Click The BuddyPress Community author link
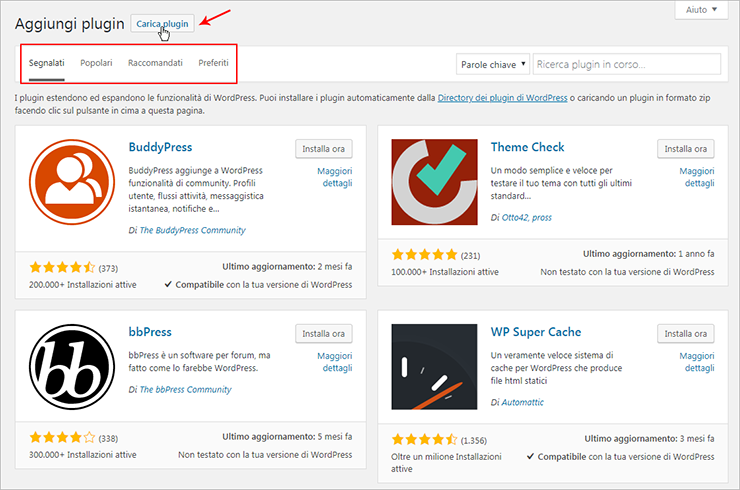The height and width of the screenshot is (490, 740). tap(192, 230)
